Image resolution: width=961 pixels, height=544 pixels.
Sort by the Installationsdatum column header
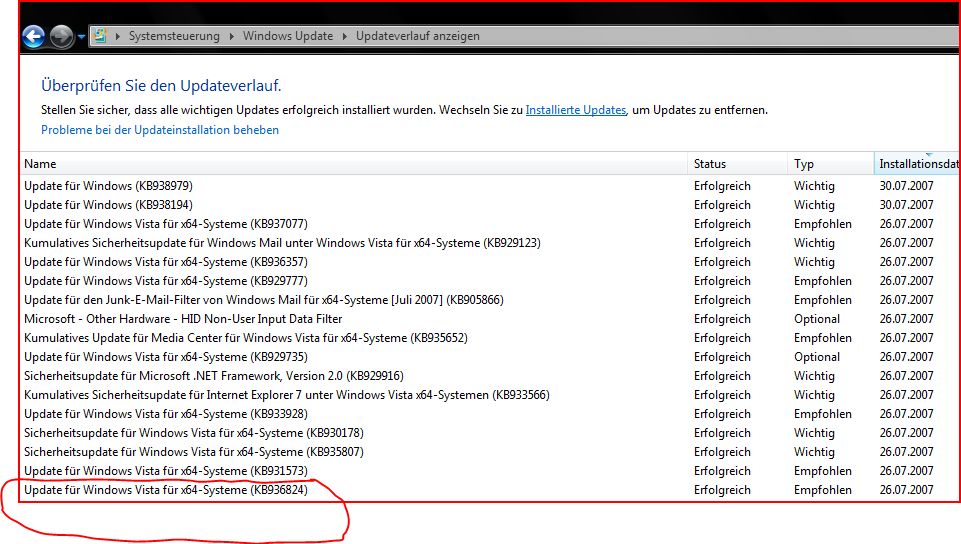(917, 164)
